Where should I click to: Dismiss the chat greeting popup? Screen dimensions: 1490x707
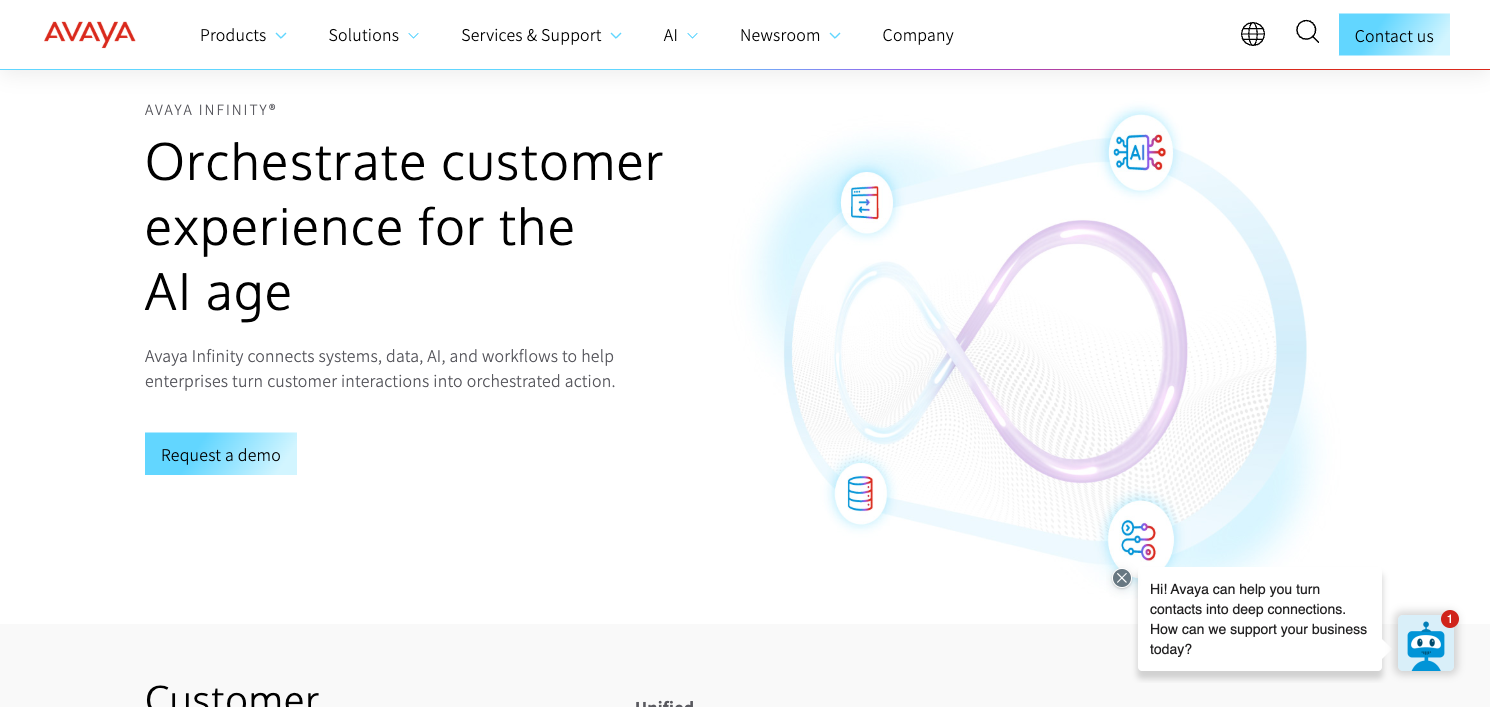point(1122,578)
